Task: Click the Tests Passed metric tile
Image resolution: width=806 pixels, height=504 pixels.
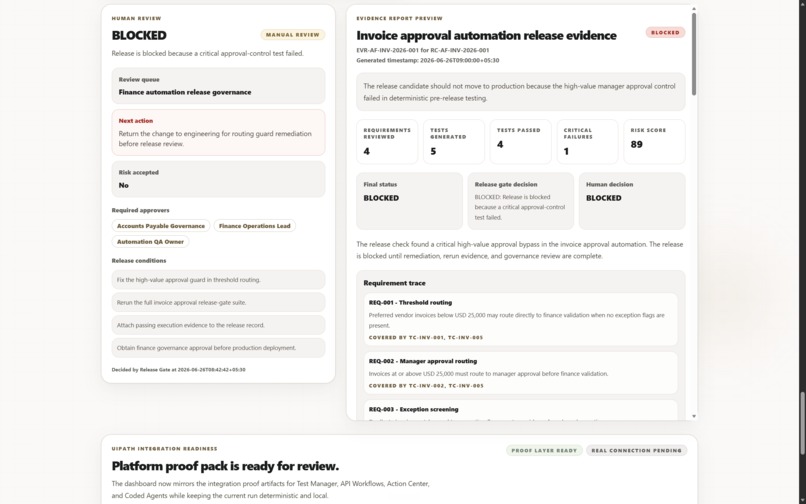Action: click(x=520, y=142)
